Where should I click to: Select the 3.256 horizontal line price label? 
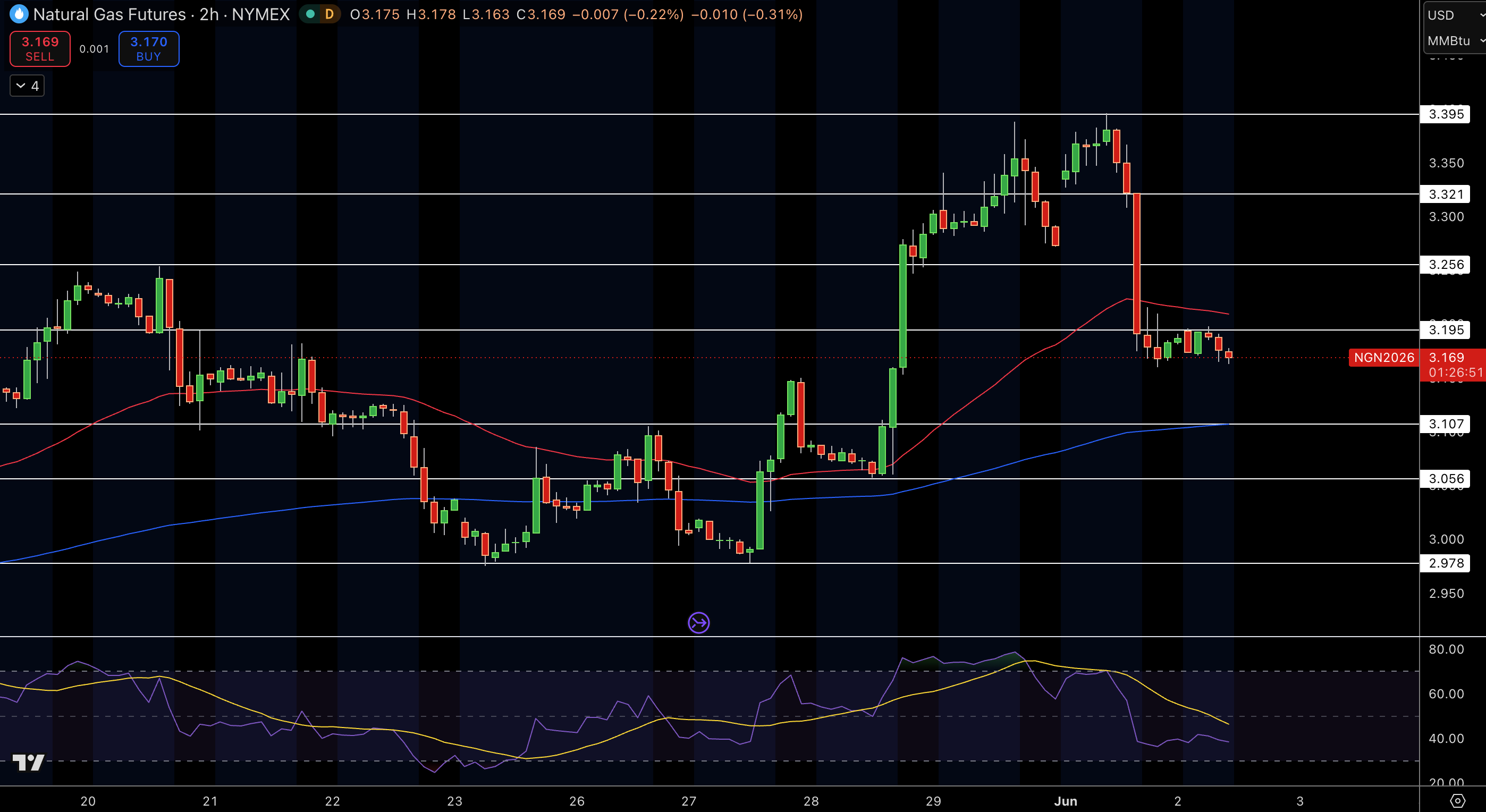pos(1446,265)
